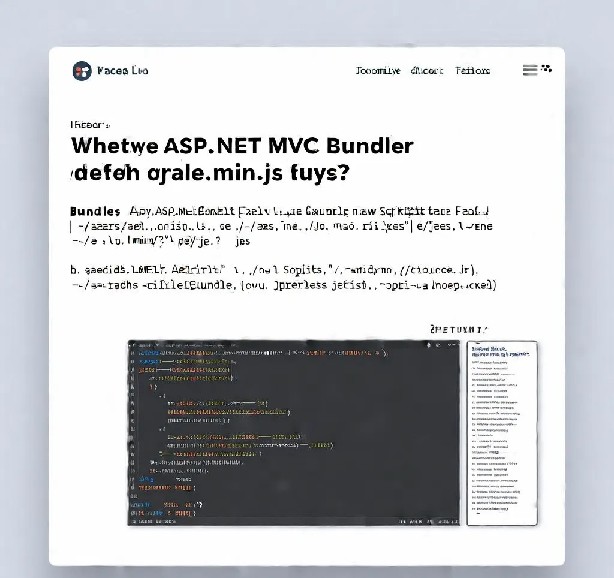
Task: Click the round dark site logo
Action: pyautogui.click(x=82, y=71)
